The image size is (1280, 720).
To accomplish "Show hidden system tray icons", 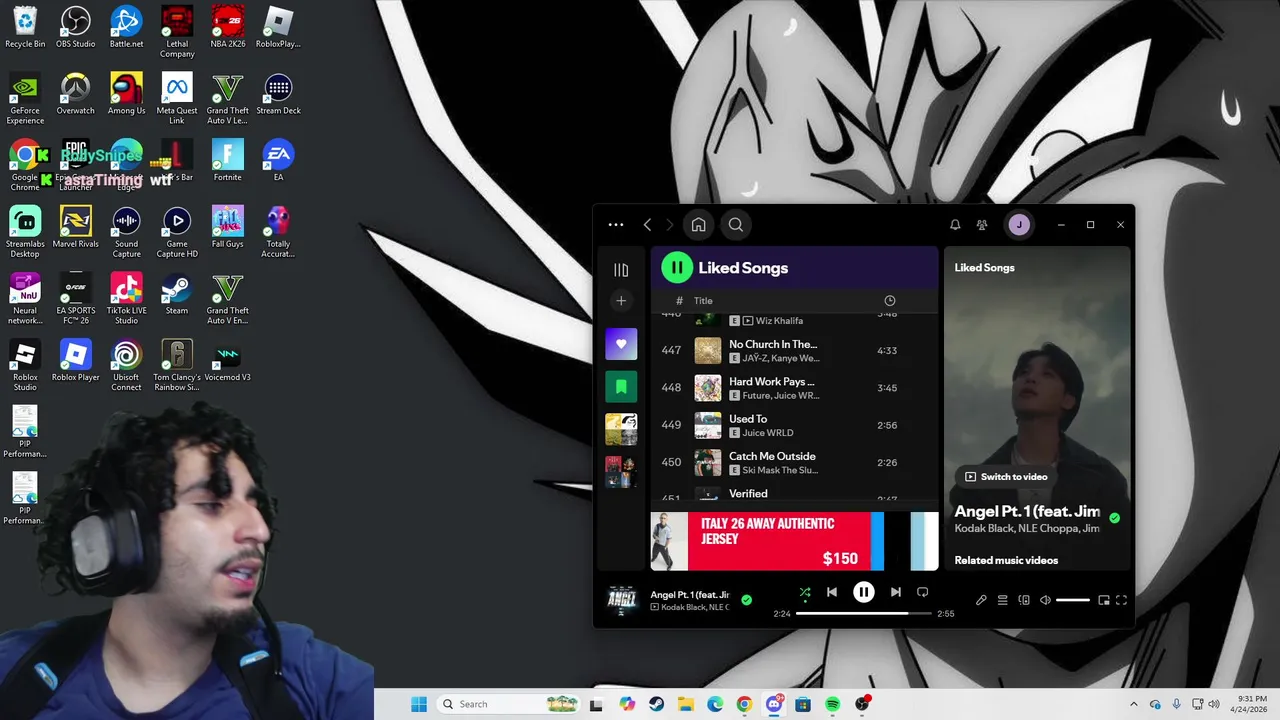I will click(x=1133, y=704).
